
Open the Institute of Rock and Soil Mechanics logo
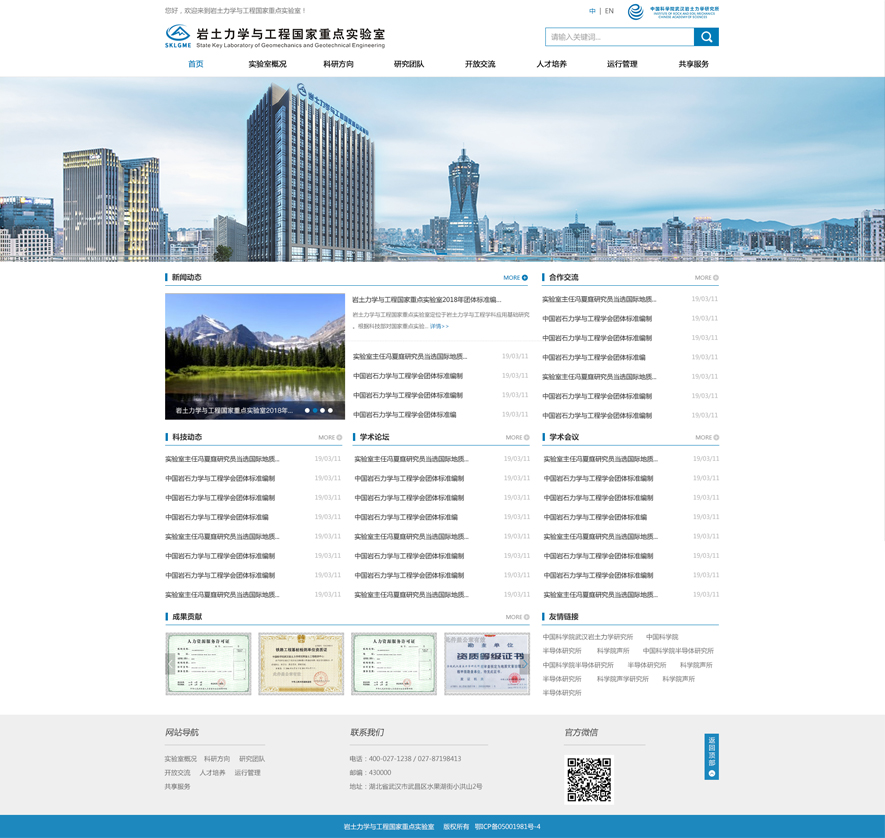[673, 11]
